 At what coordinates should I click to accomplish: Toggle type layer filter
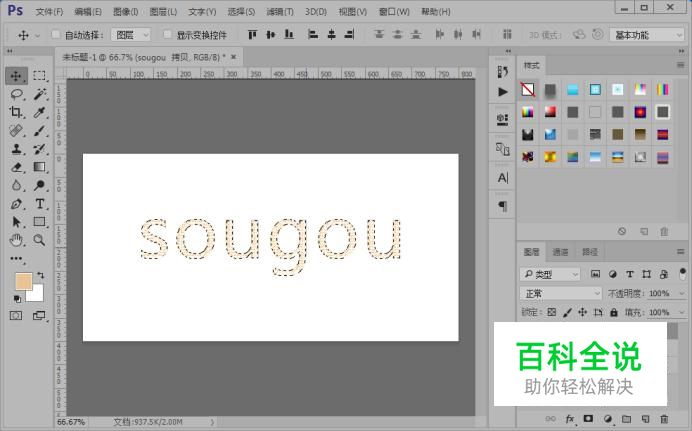[630, 274]
